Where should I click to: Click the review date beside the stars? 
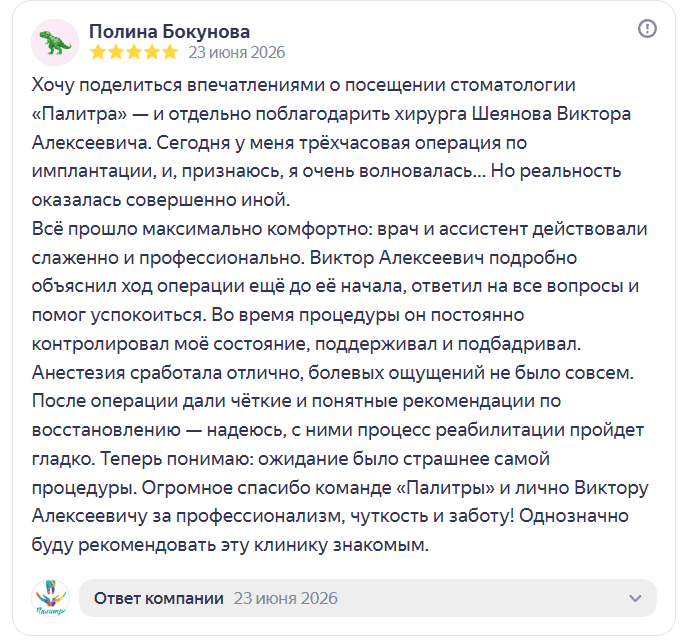[x=237, y=52]
